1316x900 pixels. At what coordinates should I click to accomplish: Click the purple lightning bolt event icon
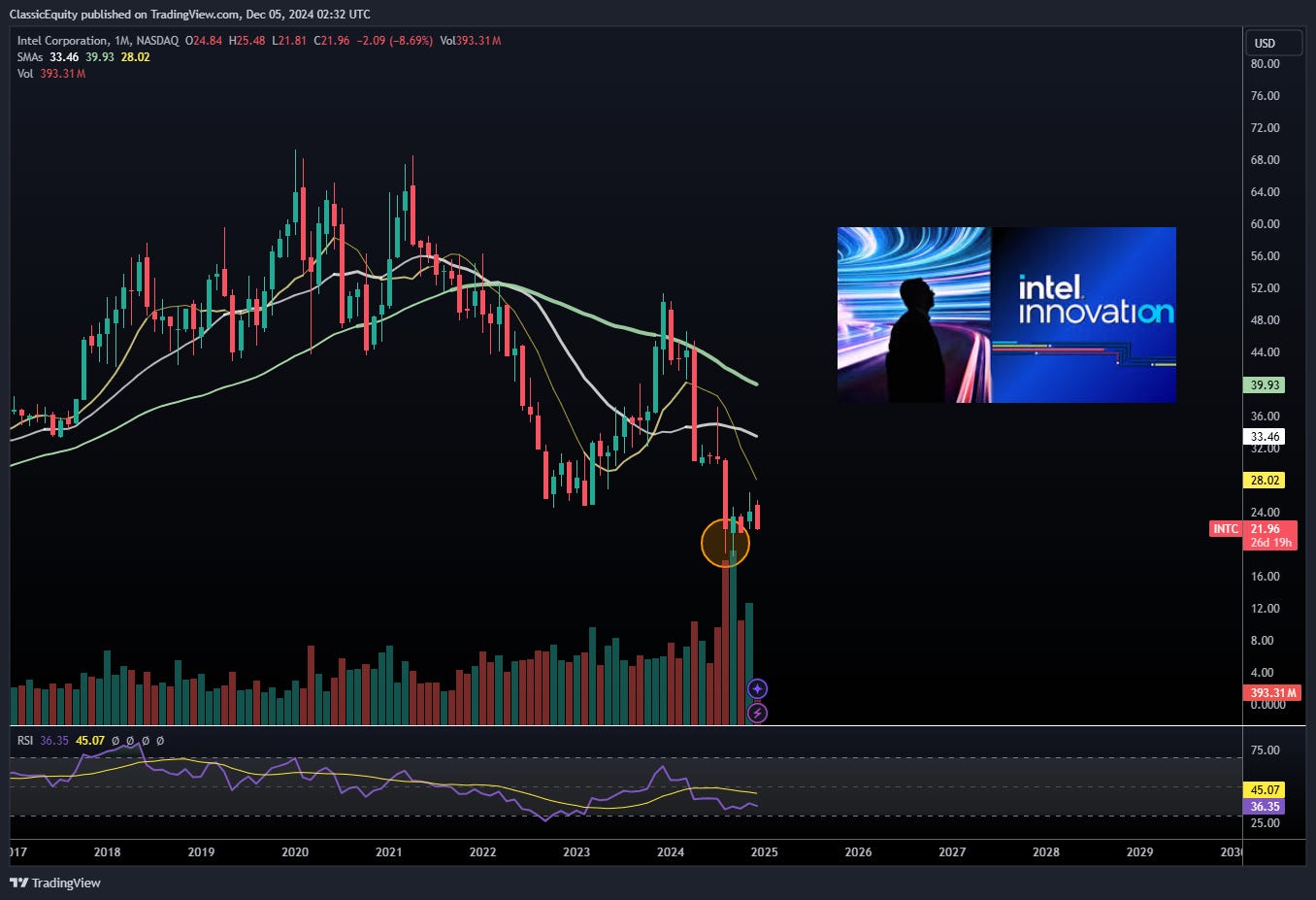coord(758,713)
